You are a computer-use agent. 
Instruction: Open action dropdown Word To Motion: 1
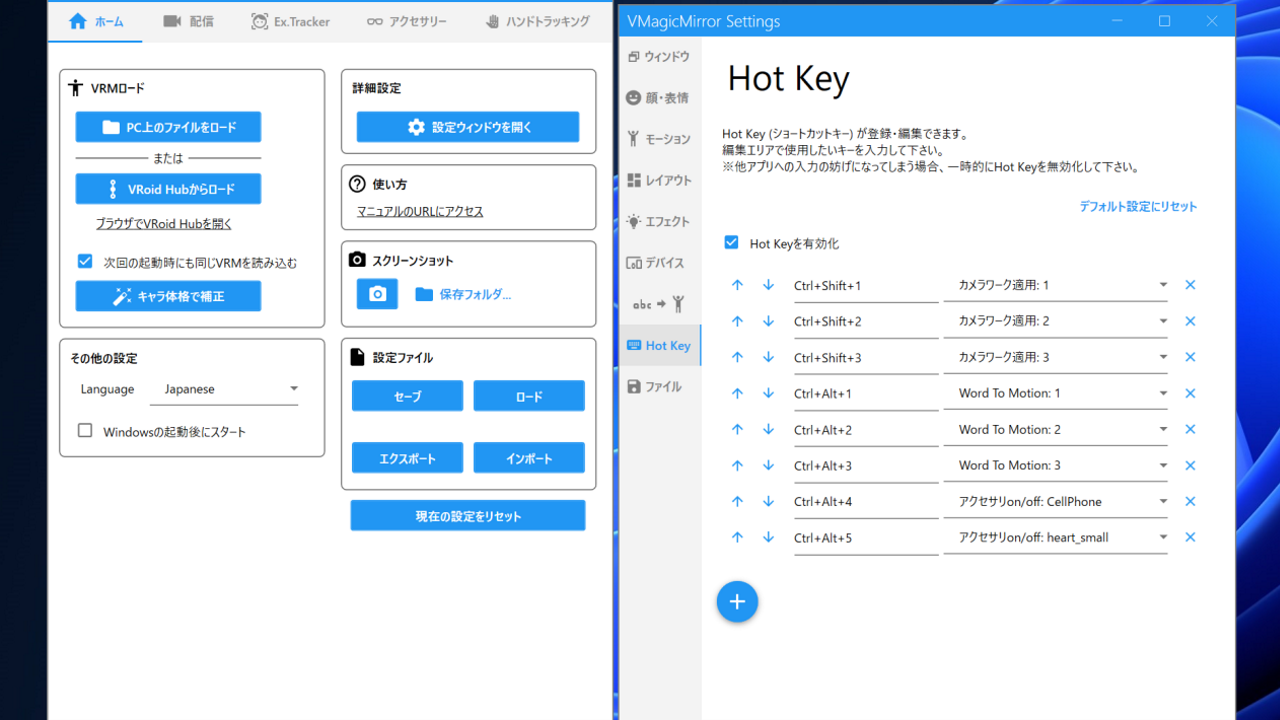tap(1056, 394)
